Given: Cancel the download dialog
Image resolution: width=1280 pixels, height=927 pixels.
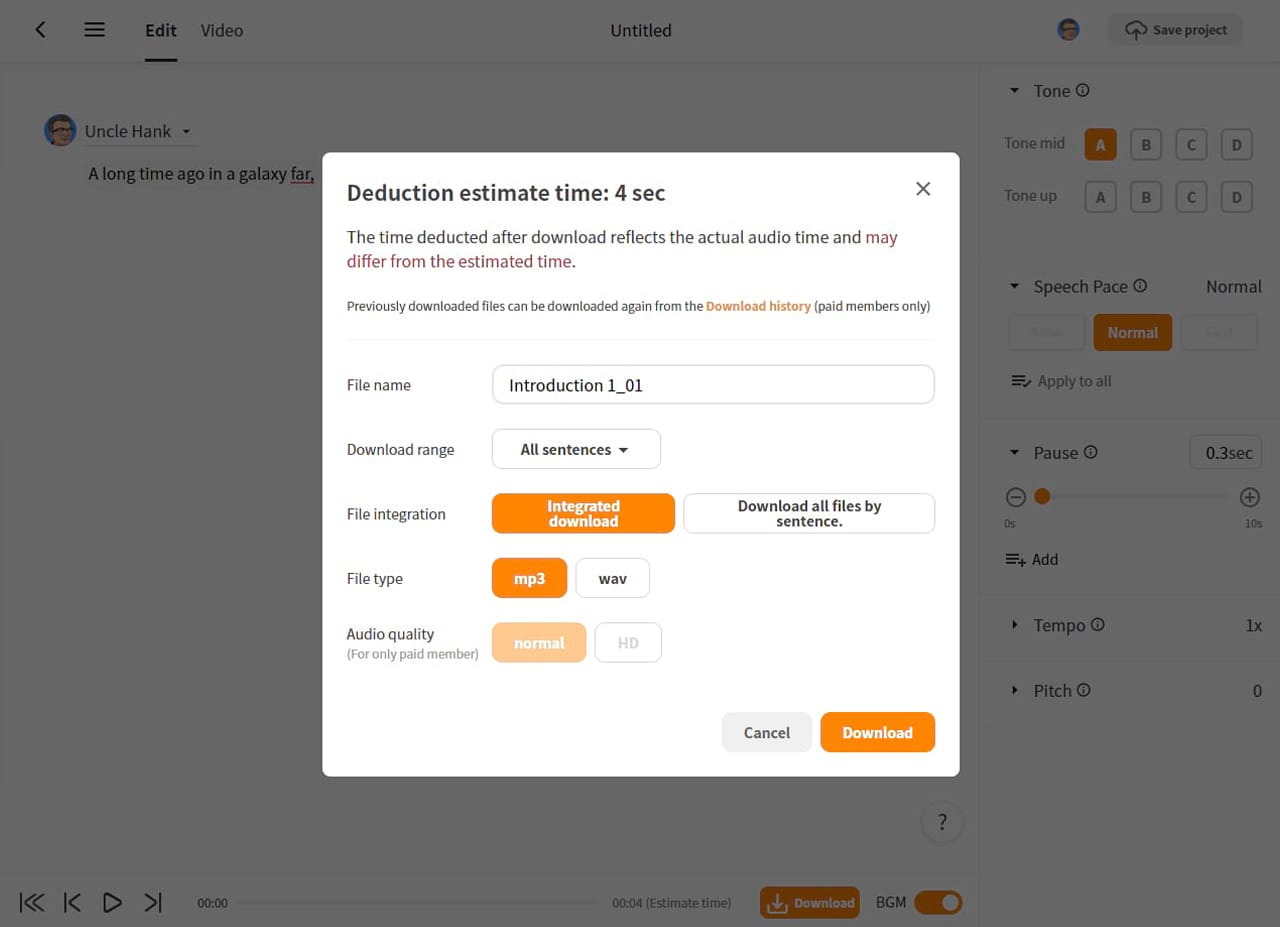Looking at the screenshot, I should 766,732.
